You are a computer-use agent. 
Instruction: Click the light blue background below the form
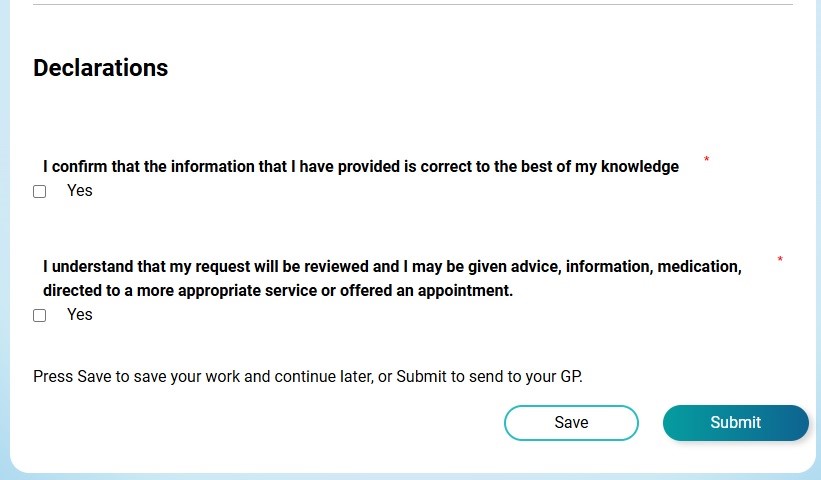click(410, 476)
